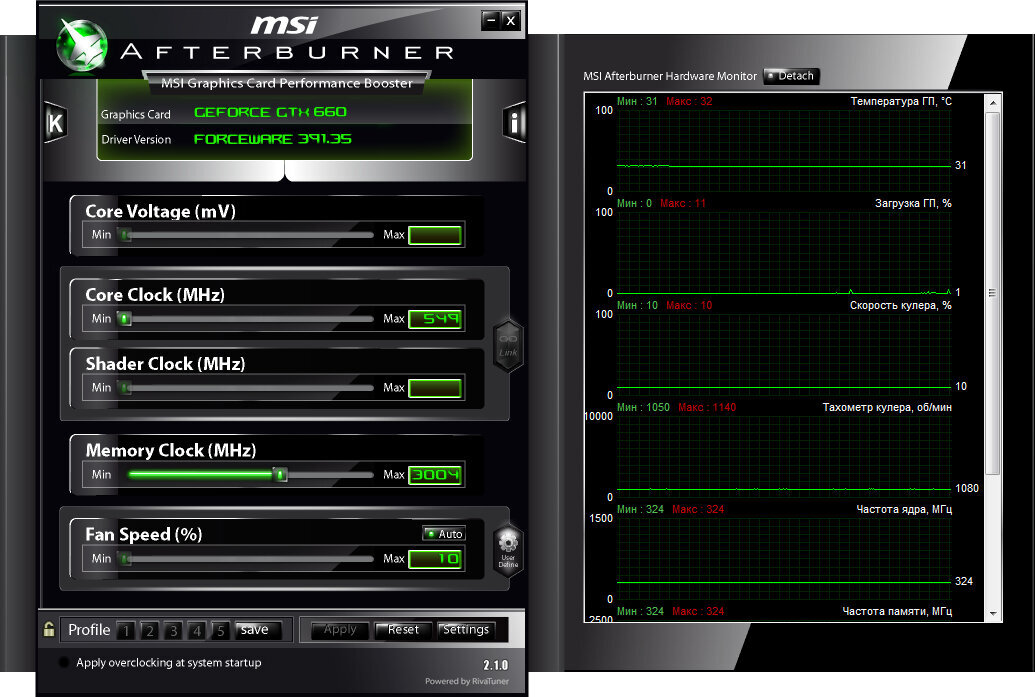
Task: Click the fan tachometer graph
Action: [784, 457]
